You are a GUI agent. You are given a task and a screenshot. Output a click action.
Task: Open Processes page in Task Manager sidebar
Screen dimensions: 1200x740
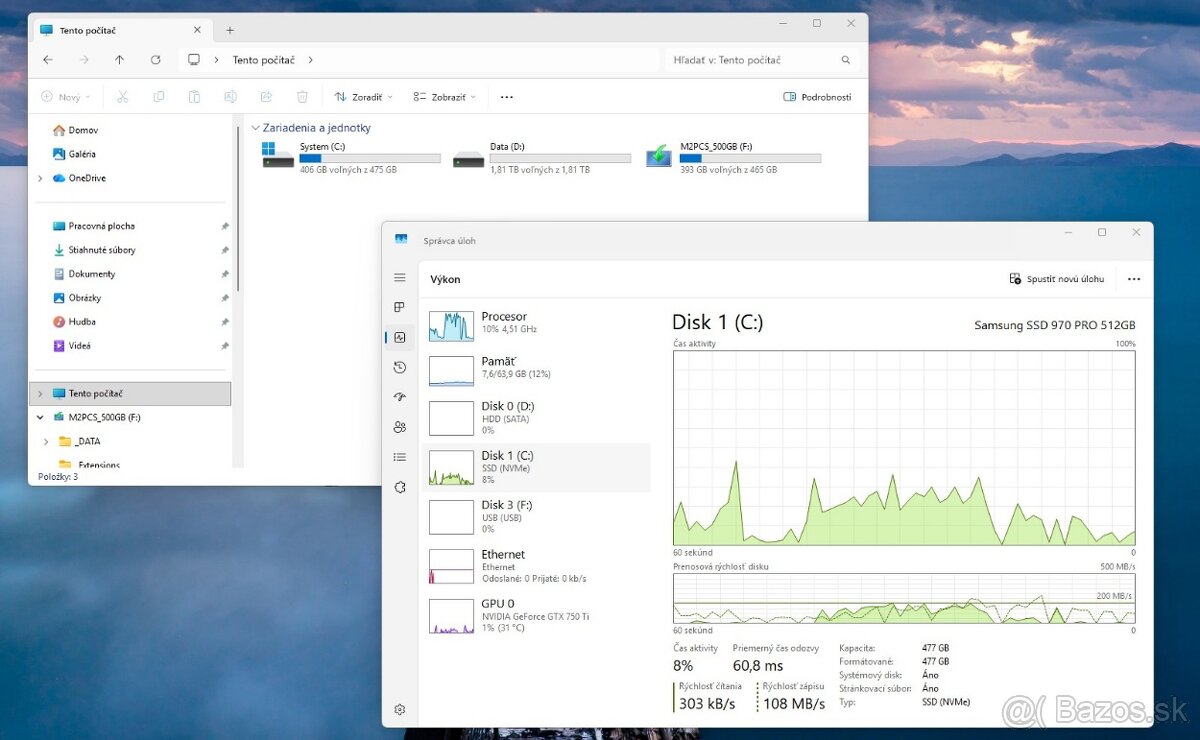coord(400,307)
